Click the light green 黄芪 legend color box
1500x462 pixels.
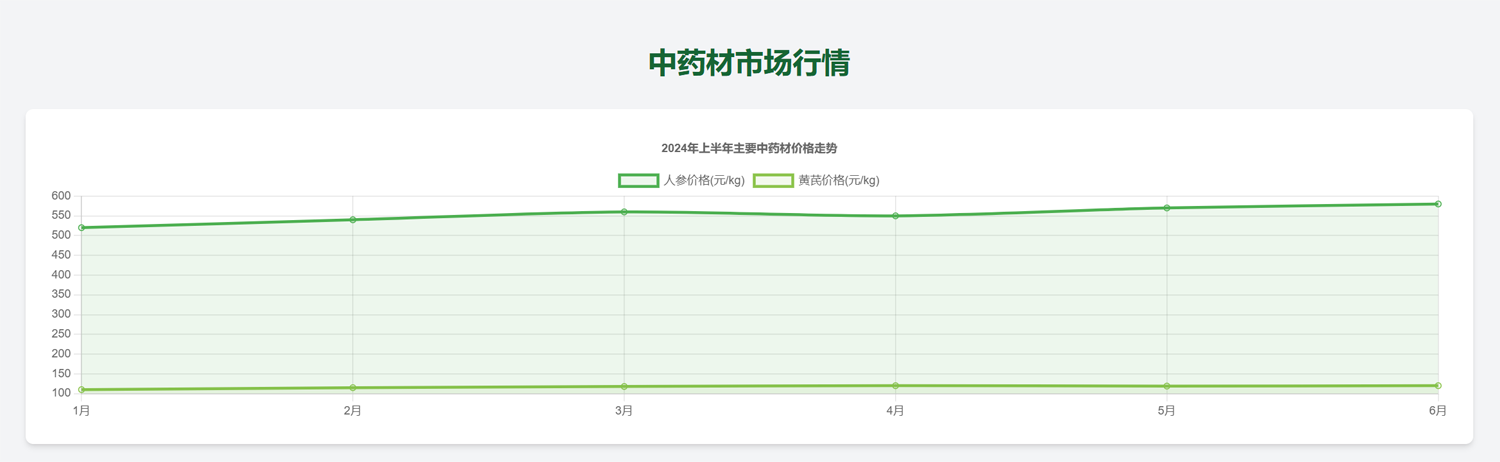(x=773, y=181)
